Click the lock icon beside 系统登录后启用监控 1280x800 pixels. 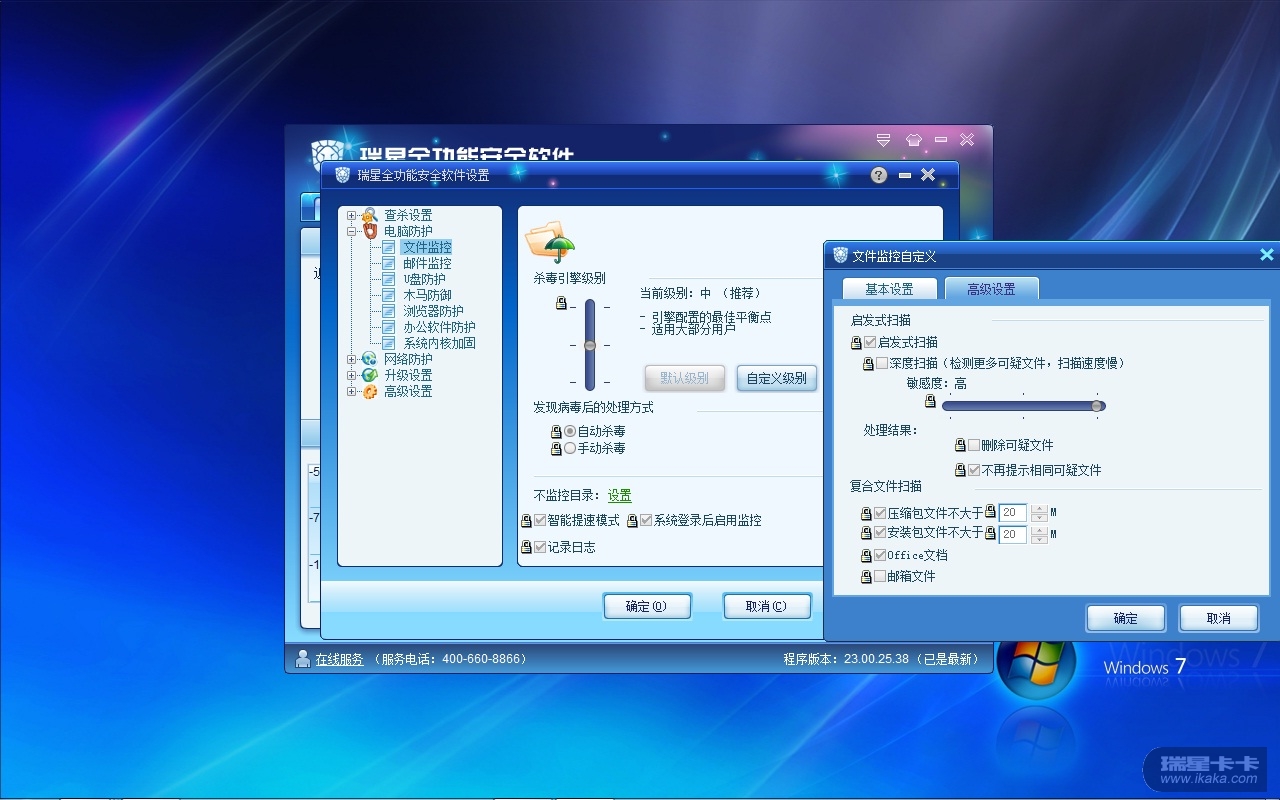(632, 521)
